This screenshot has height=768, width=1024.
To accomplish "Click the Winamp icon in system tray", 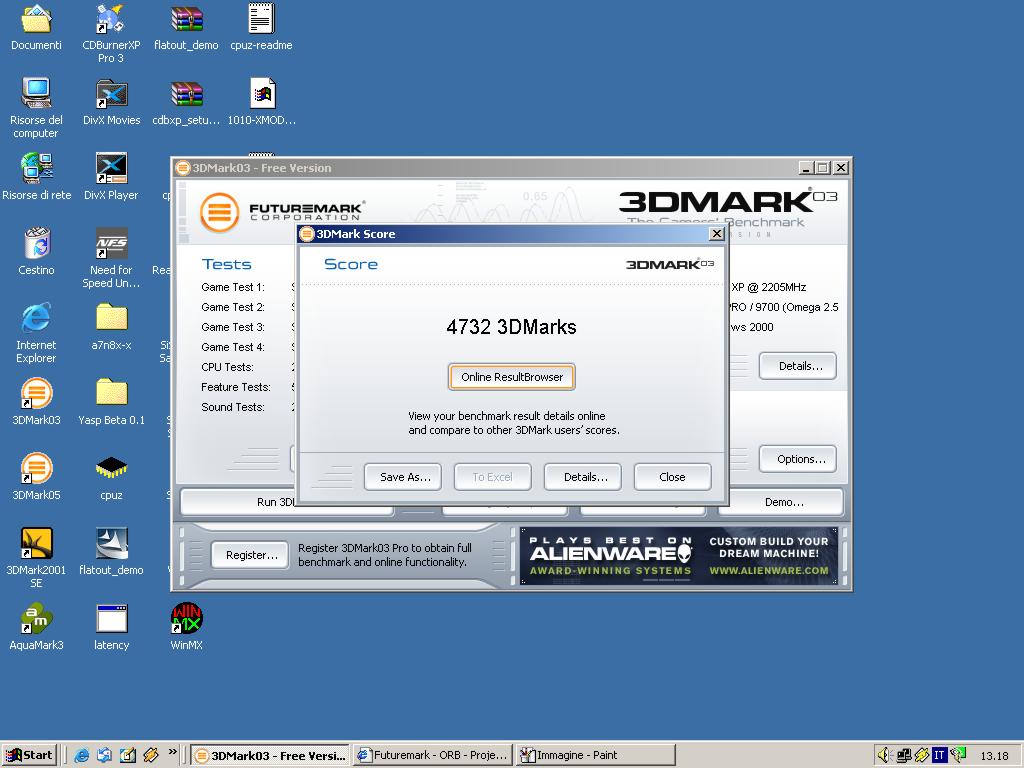I will coord(921,755).
